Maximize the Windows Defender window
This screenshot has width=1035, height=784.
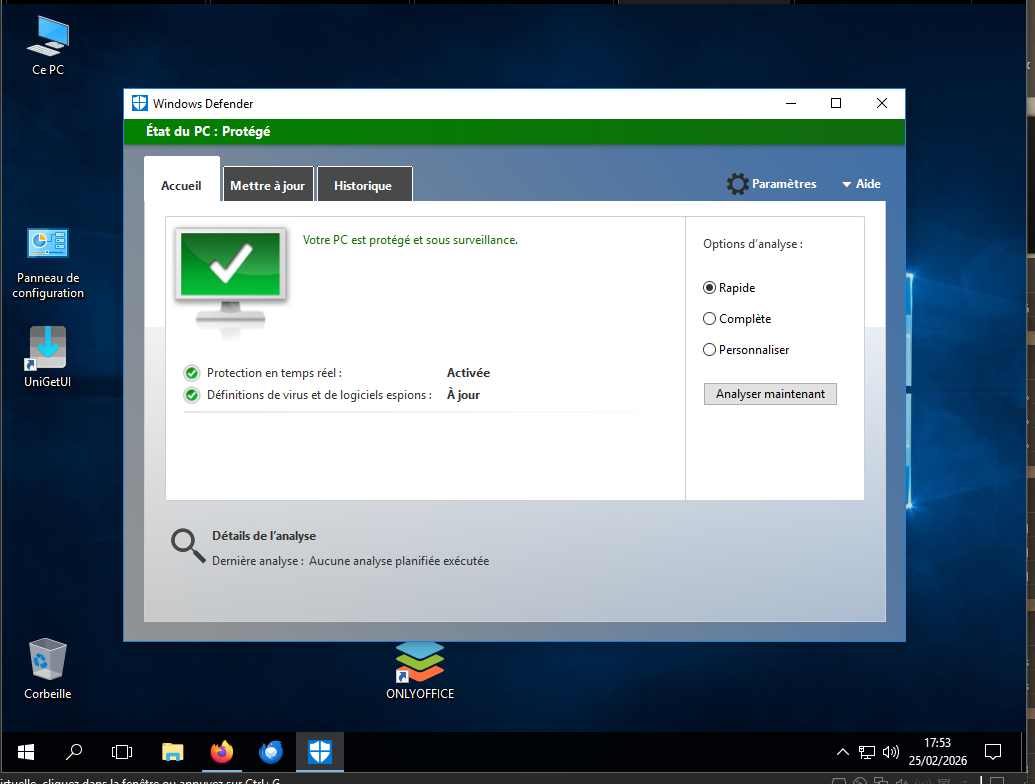pyautogui.click(x=836, y=104)
